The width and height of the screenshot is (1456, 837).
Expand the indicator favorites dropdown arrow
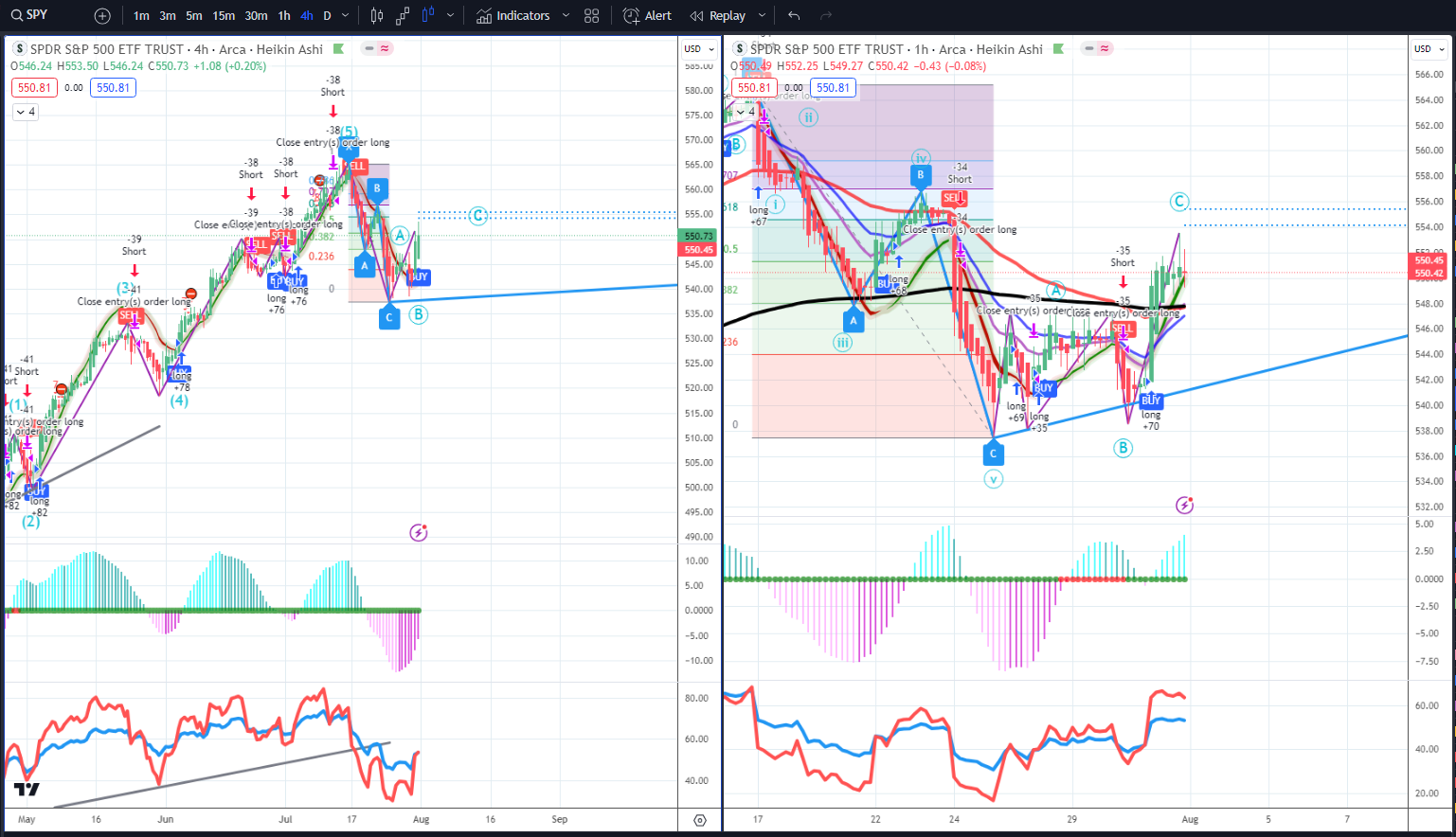(566, 16)
